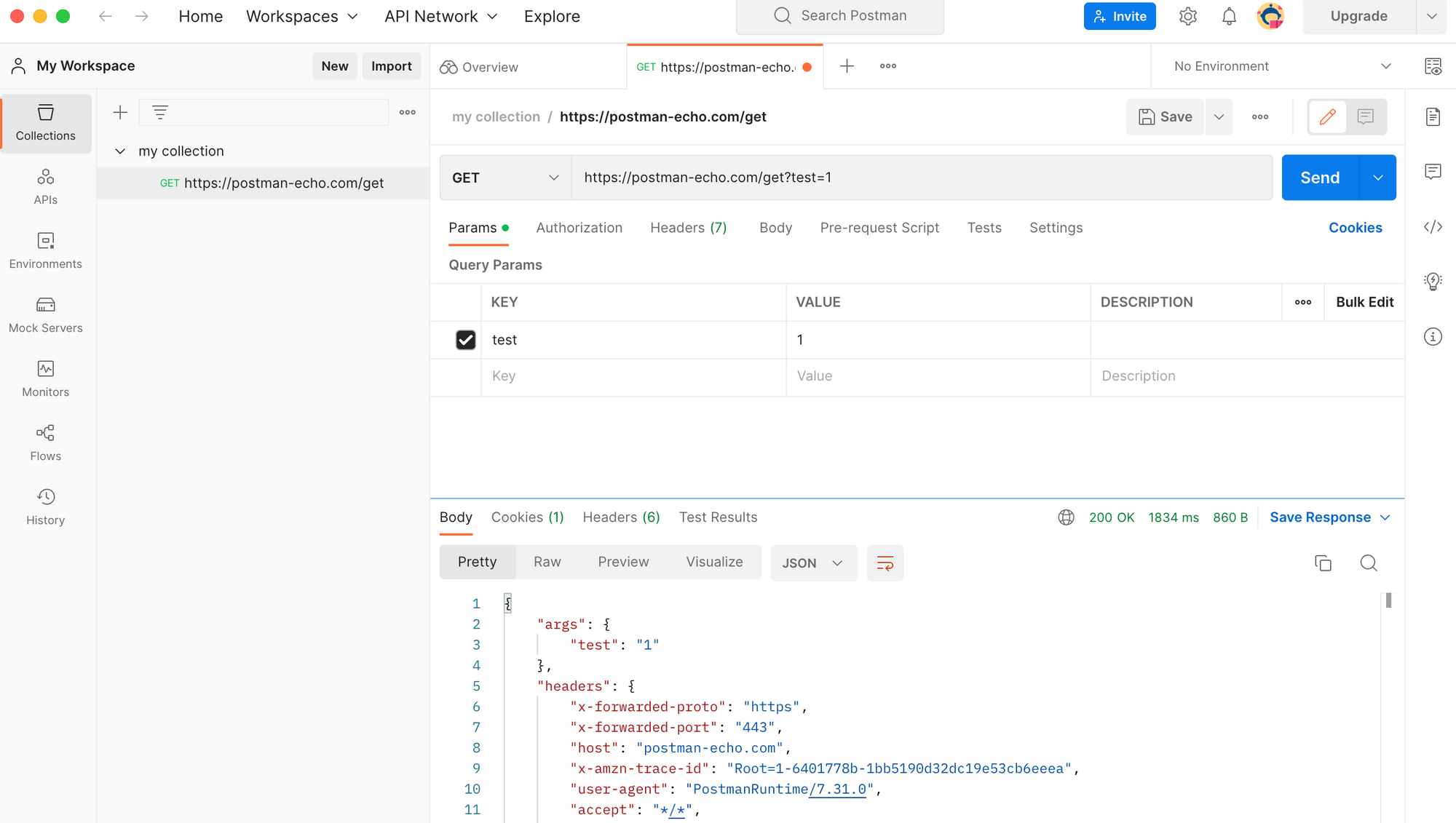Open the notifications bell

pyautogui.click(x=1229, y=16)
